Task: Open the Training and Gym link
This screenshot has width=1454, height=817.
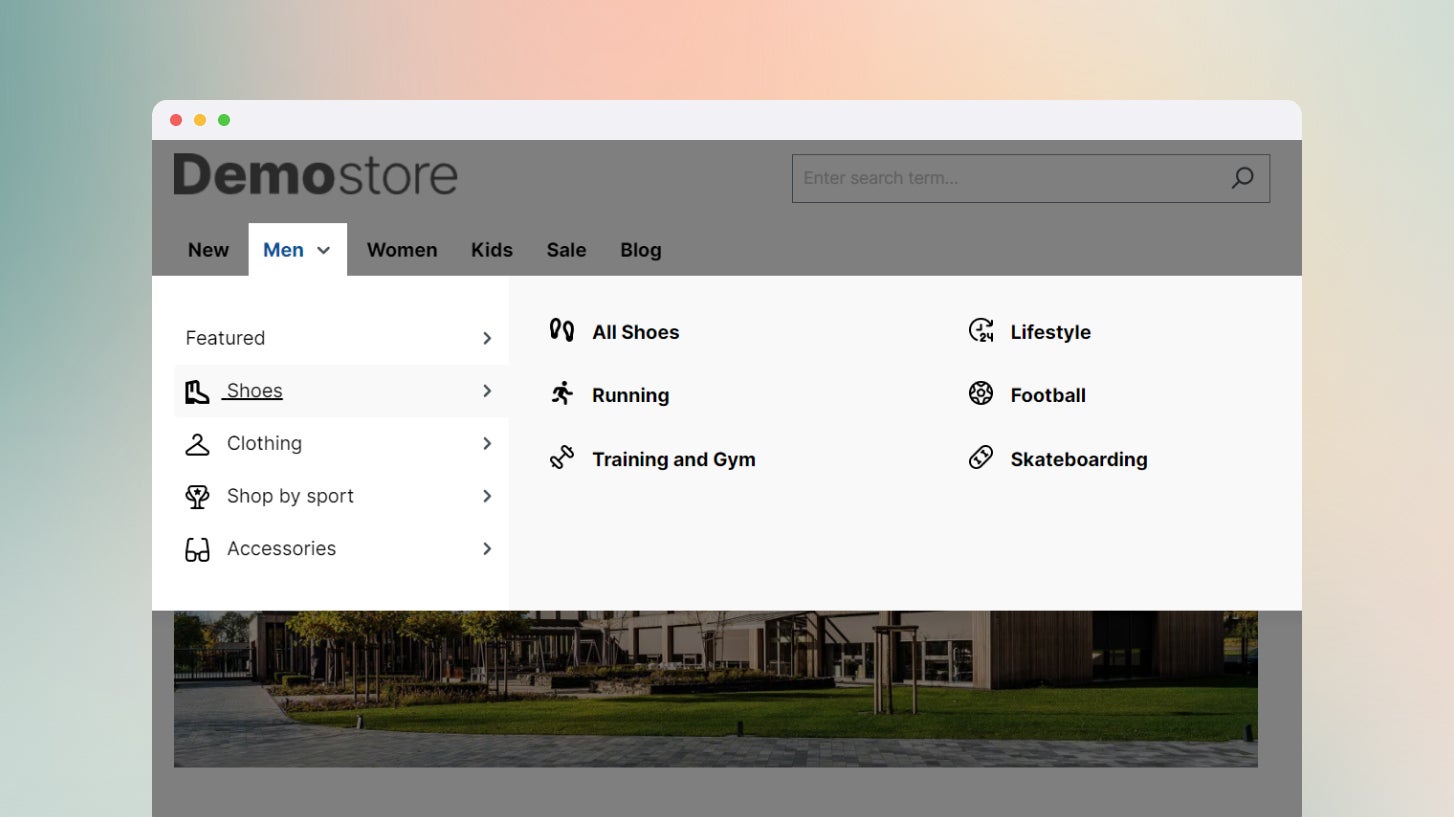Action: [673, 459]
